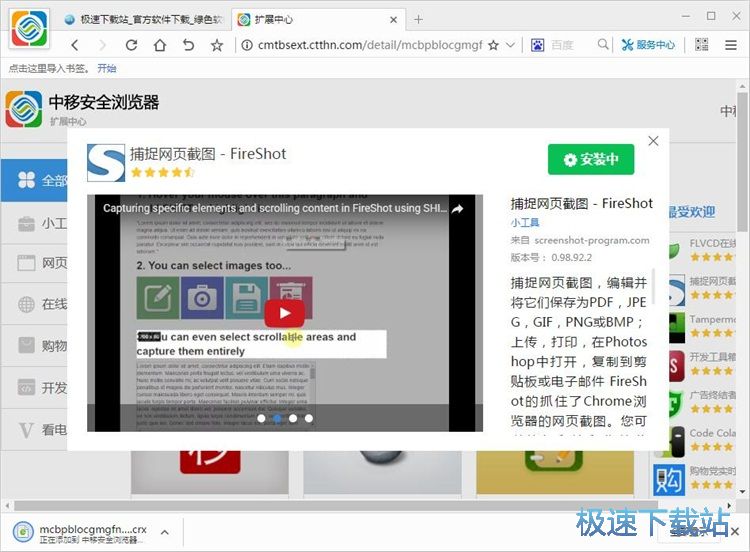Go to home page via house icon
This screenshot has height=552, width=750.
tap(160, 45)
